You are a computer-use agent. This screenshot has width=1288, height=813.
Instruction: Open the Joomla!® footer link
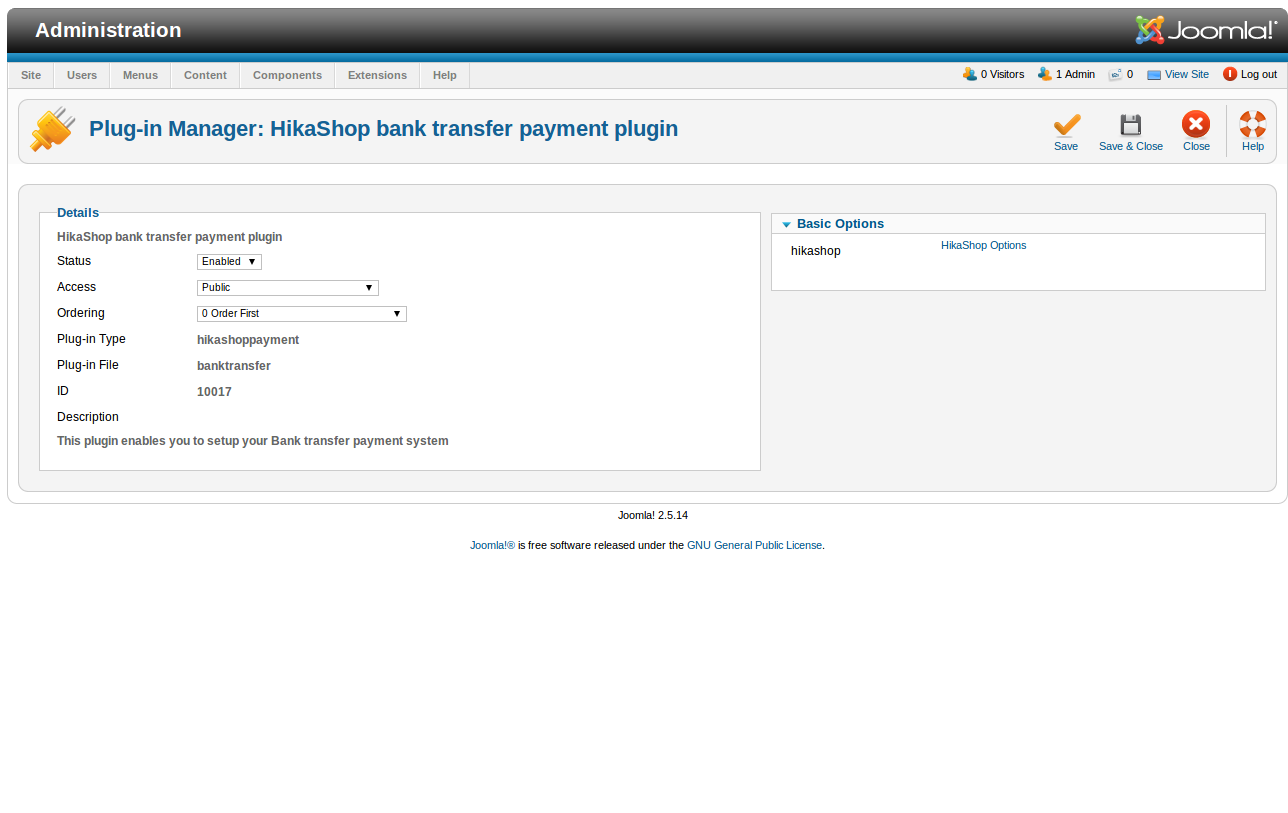pos(492,545)
